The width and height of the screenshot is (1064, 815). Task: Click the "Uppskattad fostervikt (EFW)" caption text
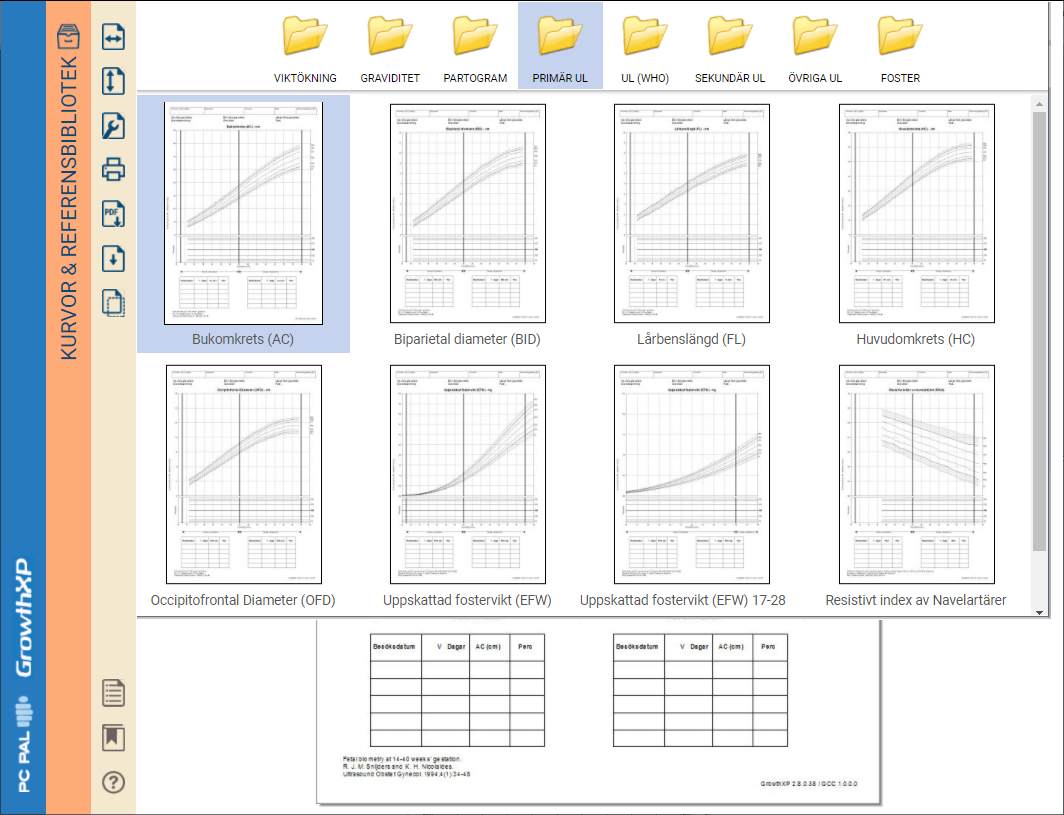coord(468,601)
